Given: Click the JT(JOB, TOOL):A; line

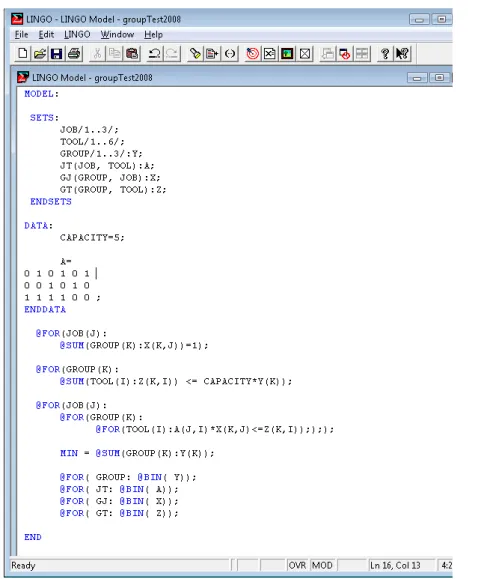Looking at the screenshot, I should click(107, 165).
